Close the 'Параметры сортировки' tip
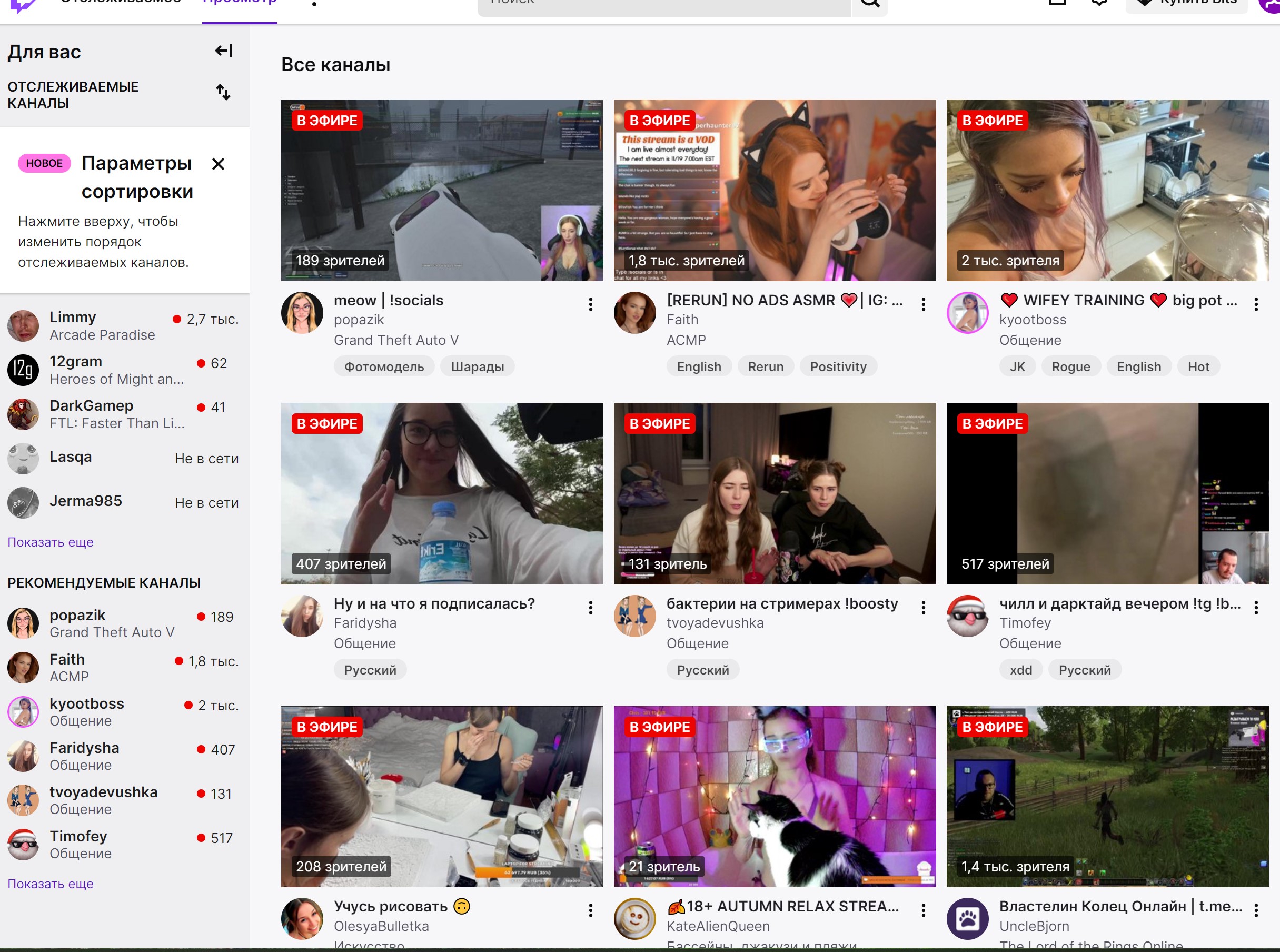 pos(218,164)
